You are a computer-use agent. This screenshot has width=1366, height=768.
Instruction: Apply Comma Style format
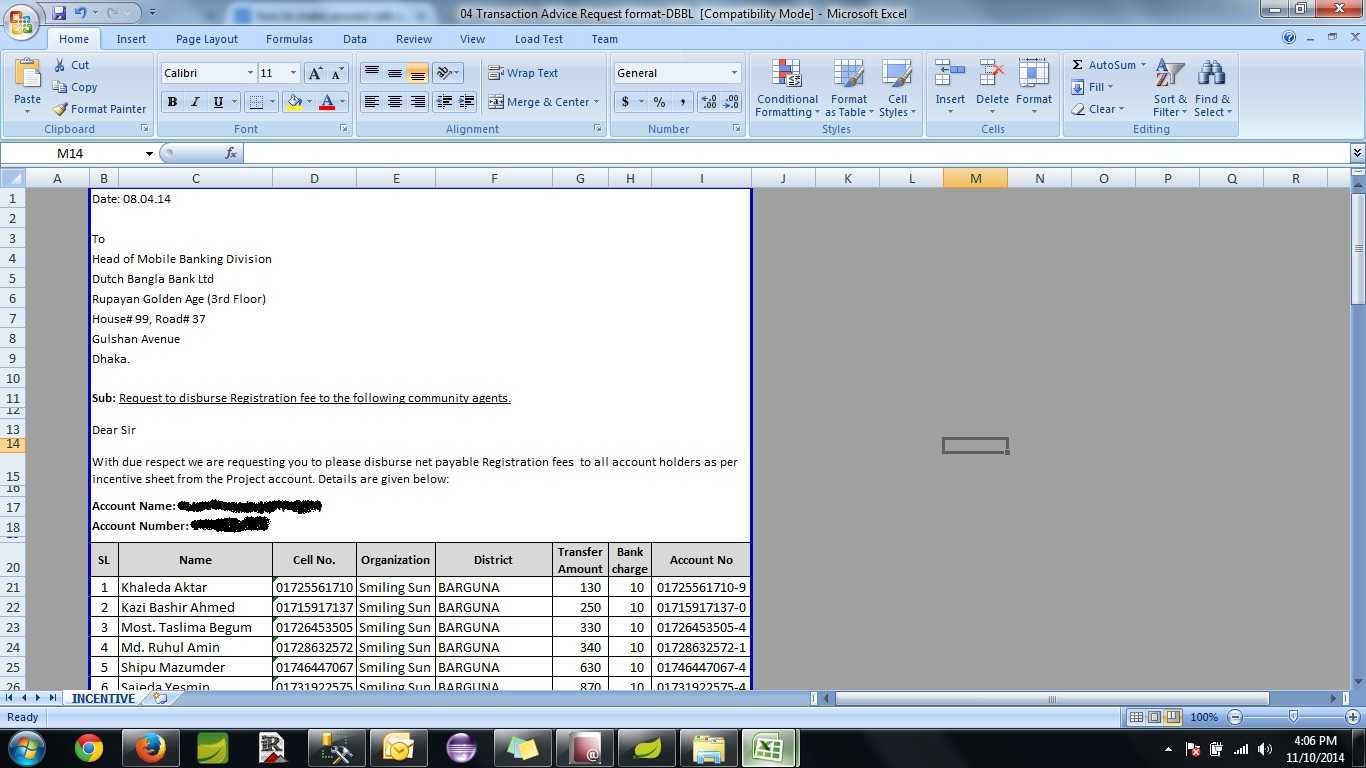tap(682, 102)
